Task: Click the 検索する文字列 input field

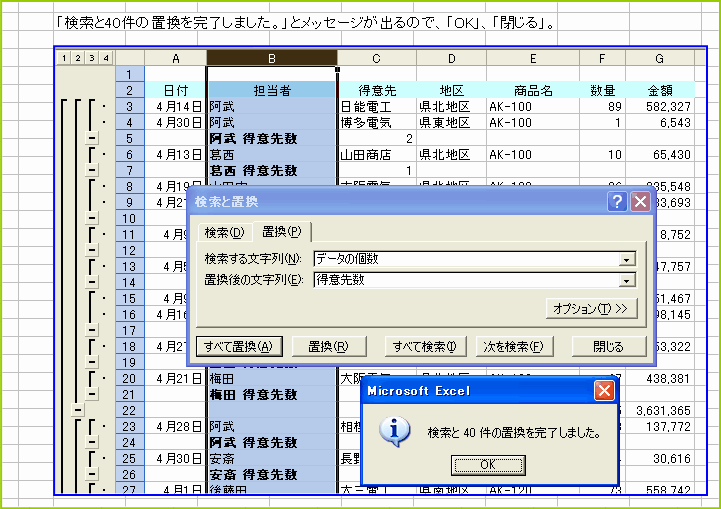Action: click(468, 259)
